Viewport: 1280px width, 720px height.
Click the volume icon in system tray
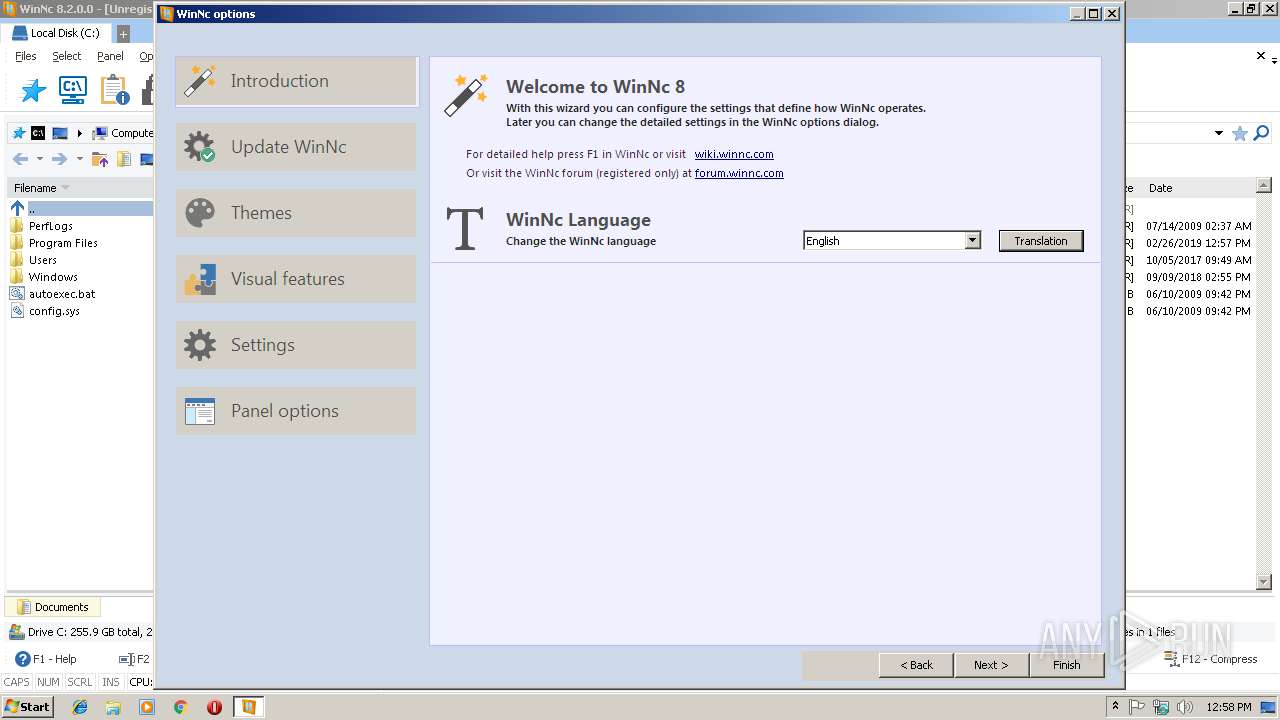pos(1185,707)
